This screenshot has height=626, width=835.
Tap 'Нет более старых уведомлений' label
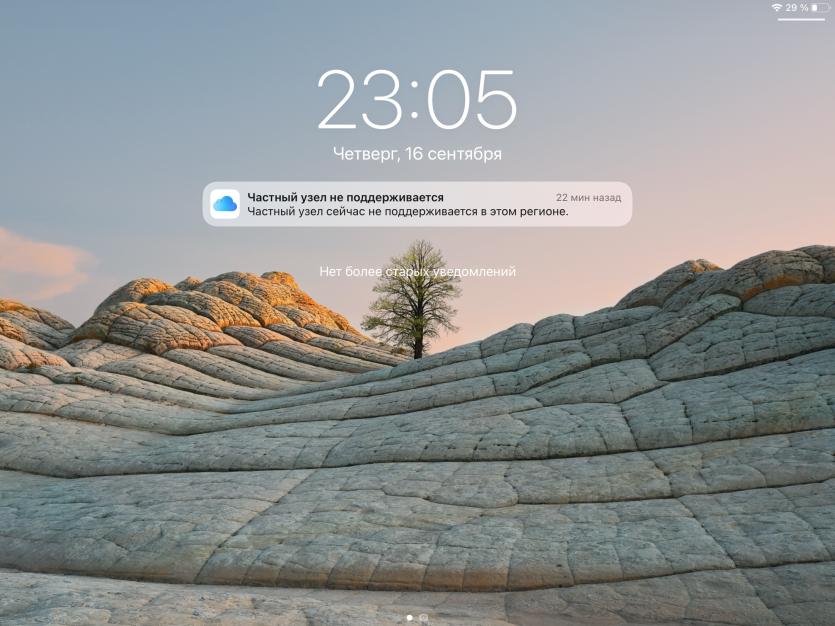pyautogui.click(x=418, y=271)
